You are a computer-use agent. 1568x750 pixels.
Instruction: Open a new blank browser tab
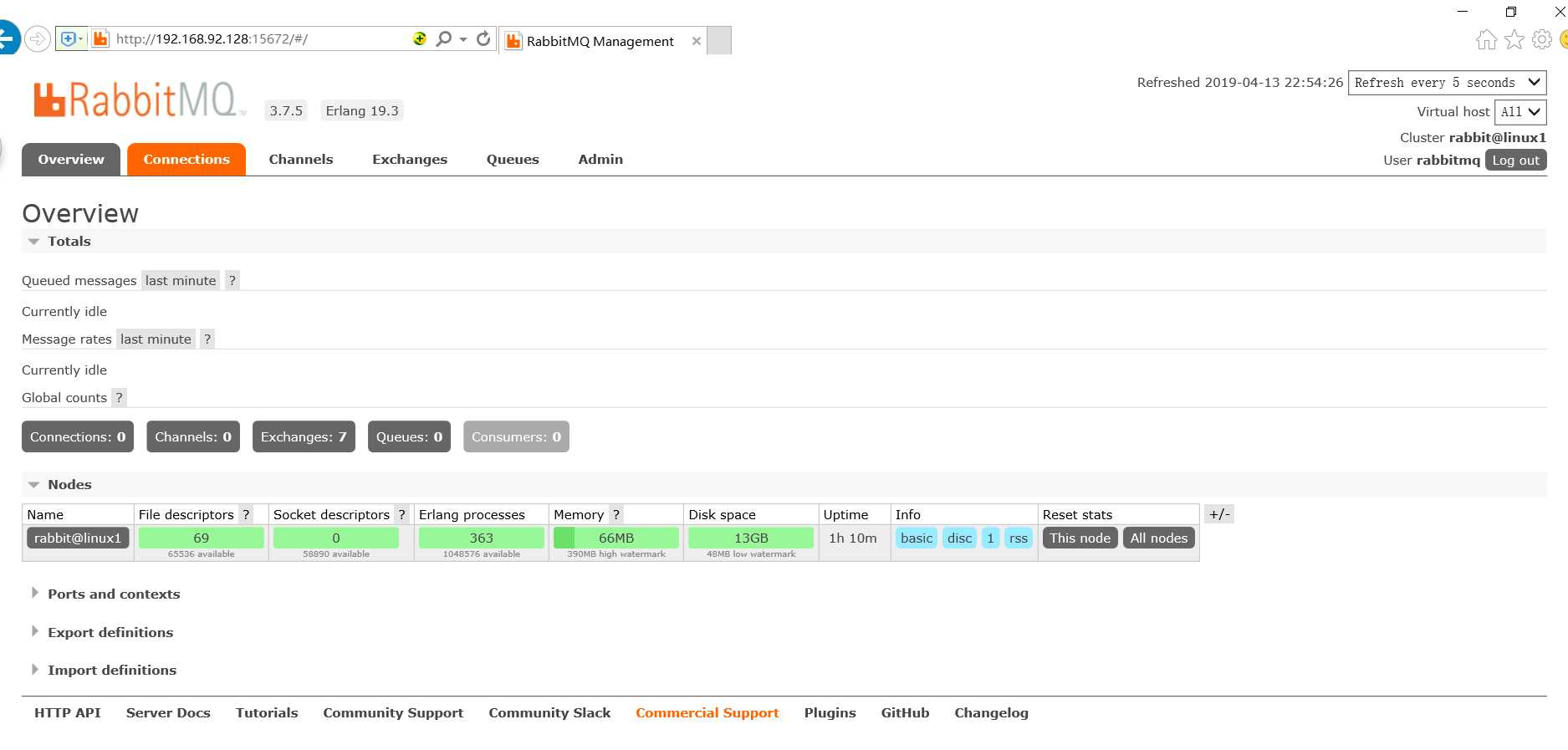click(x=719, y=40)
